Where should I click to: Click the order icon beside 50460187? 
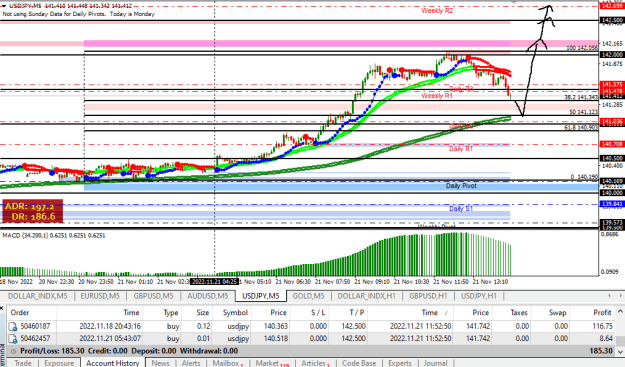pos(13,327)
